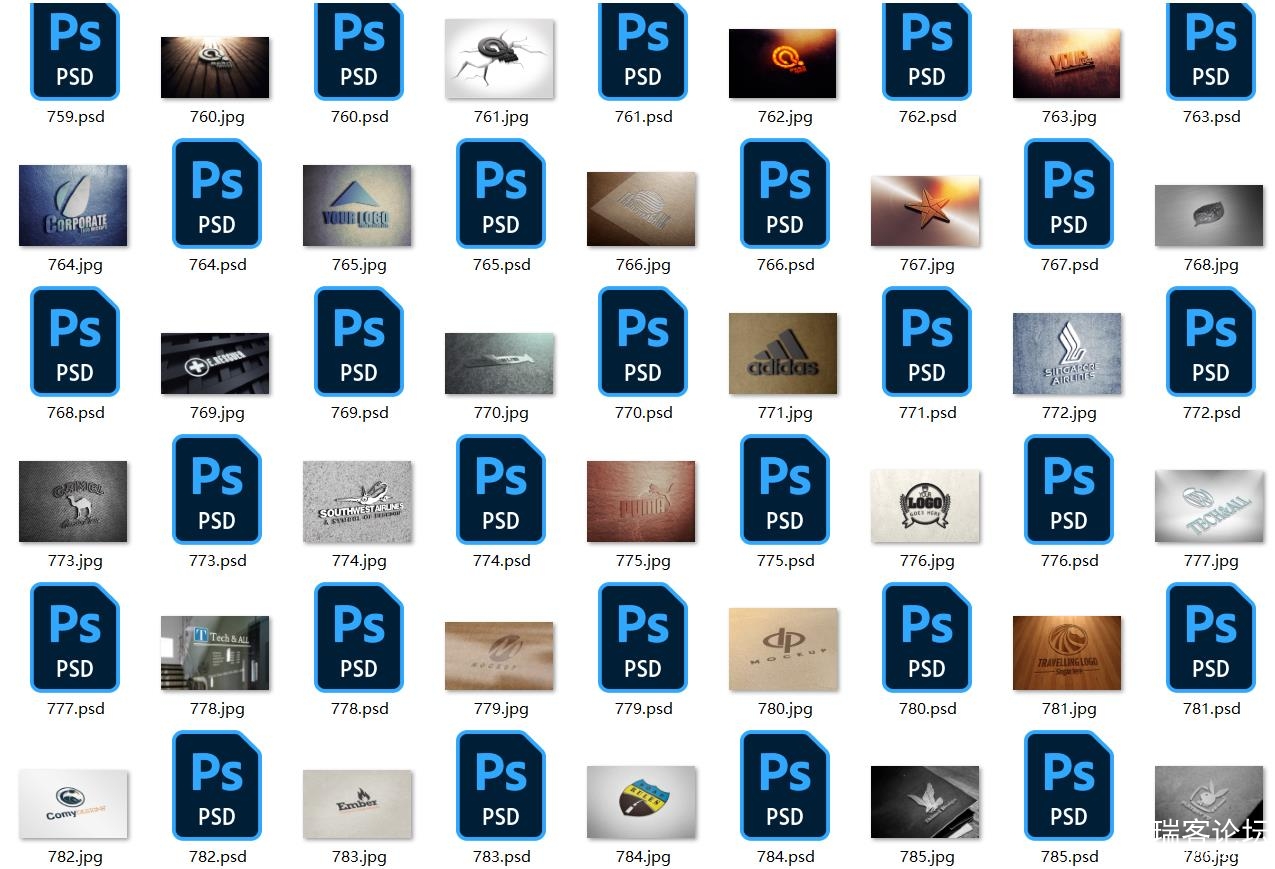
Task: Select the 766.jpg cardboard logo thumbnail
Action: (x=641, y=209)
